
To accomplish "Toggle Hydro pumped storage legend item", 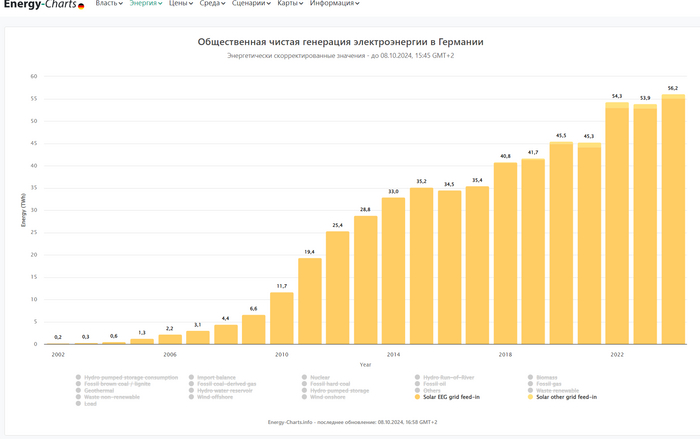I will point(335,390).
